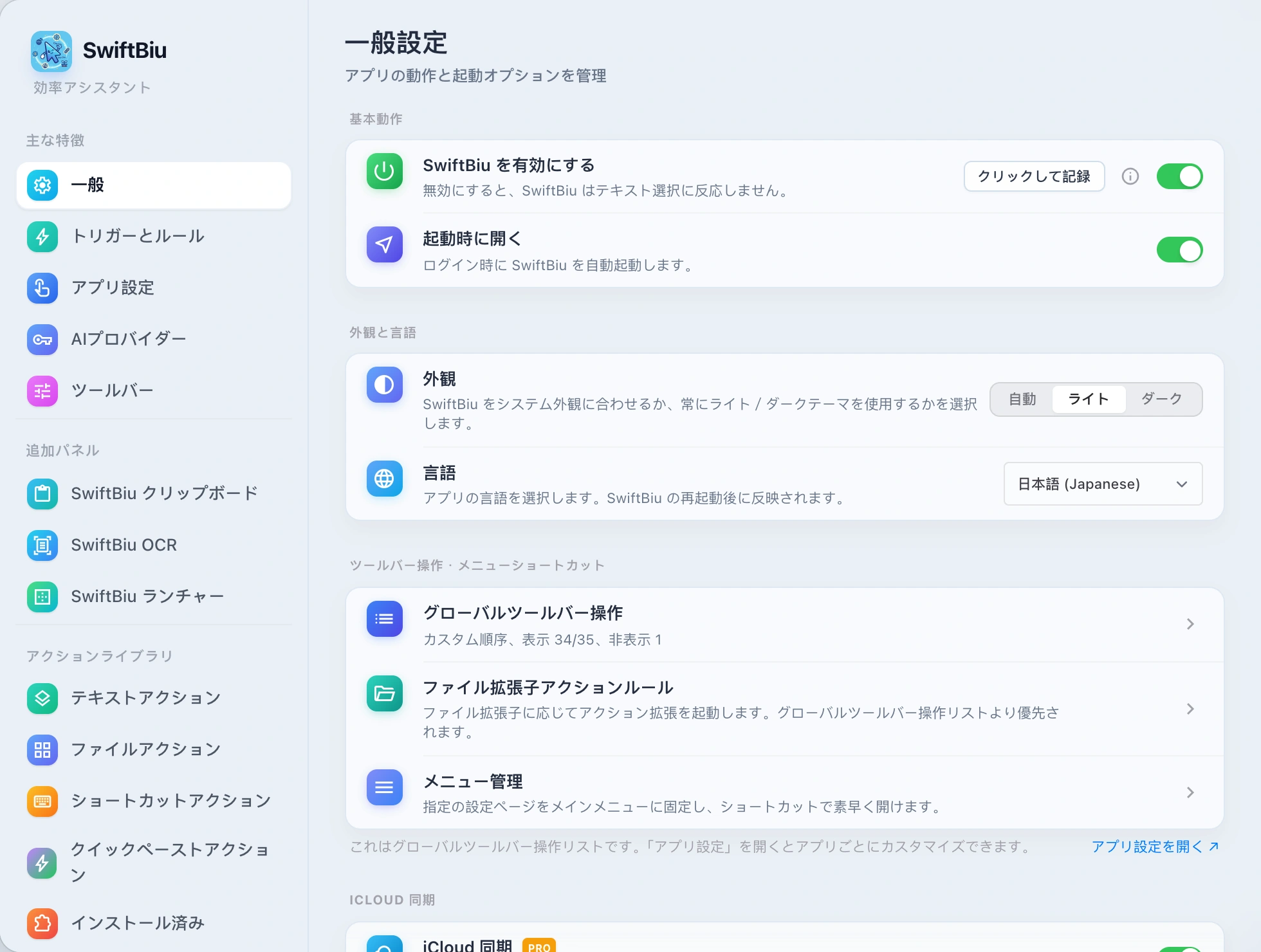Toggle SwiftBiu を有効にする switch

1180,176
